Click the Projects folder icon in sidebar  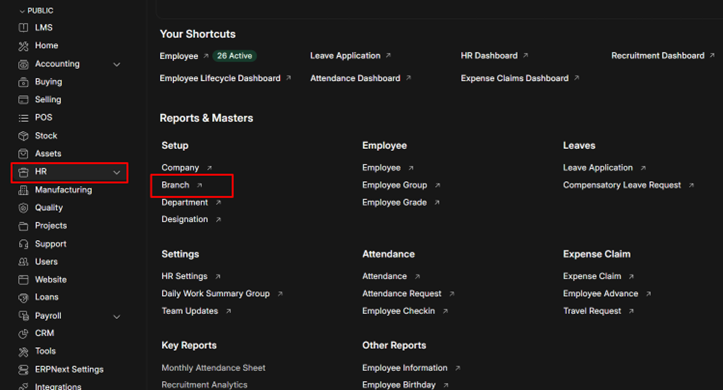coord(23,226)
